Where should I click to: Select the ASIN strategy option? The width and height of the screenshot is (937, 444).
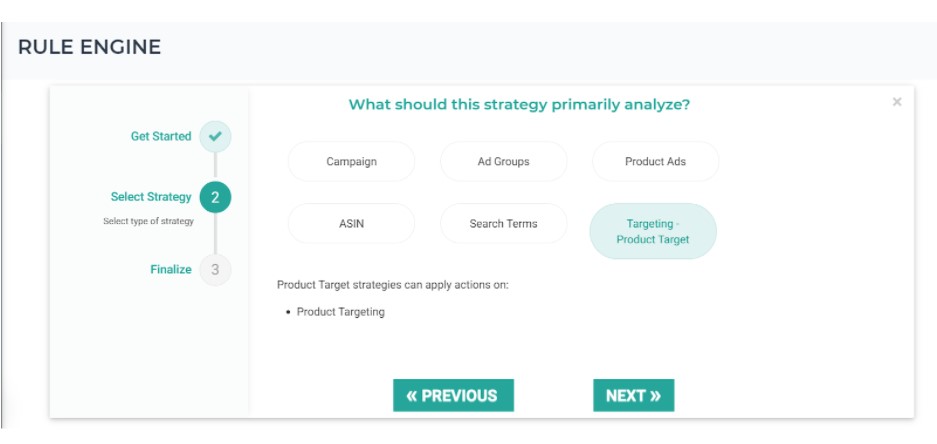(x=351, y=224)
